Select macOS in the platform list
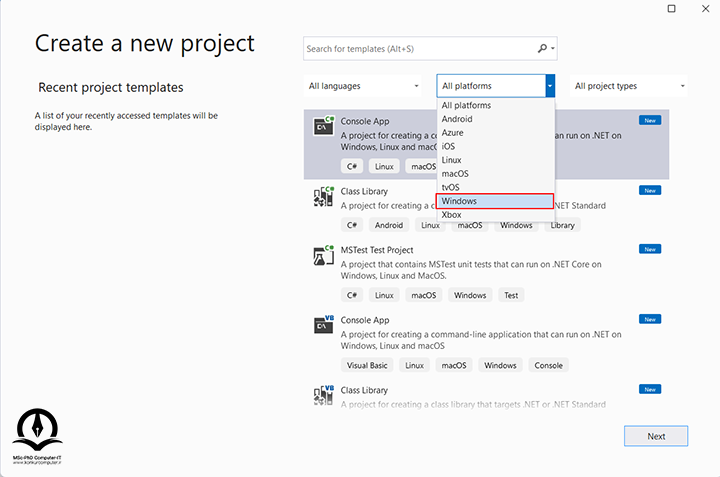 pos(495,174)
